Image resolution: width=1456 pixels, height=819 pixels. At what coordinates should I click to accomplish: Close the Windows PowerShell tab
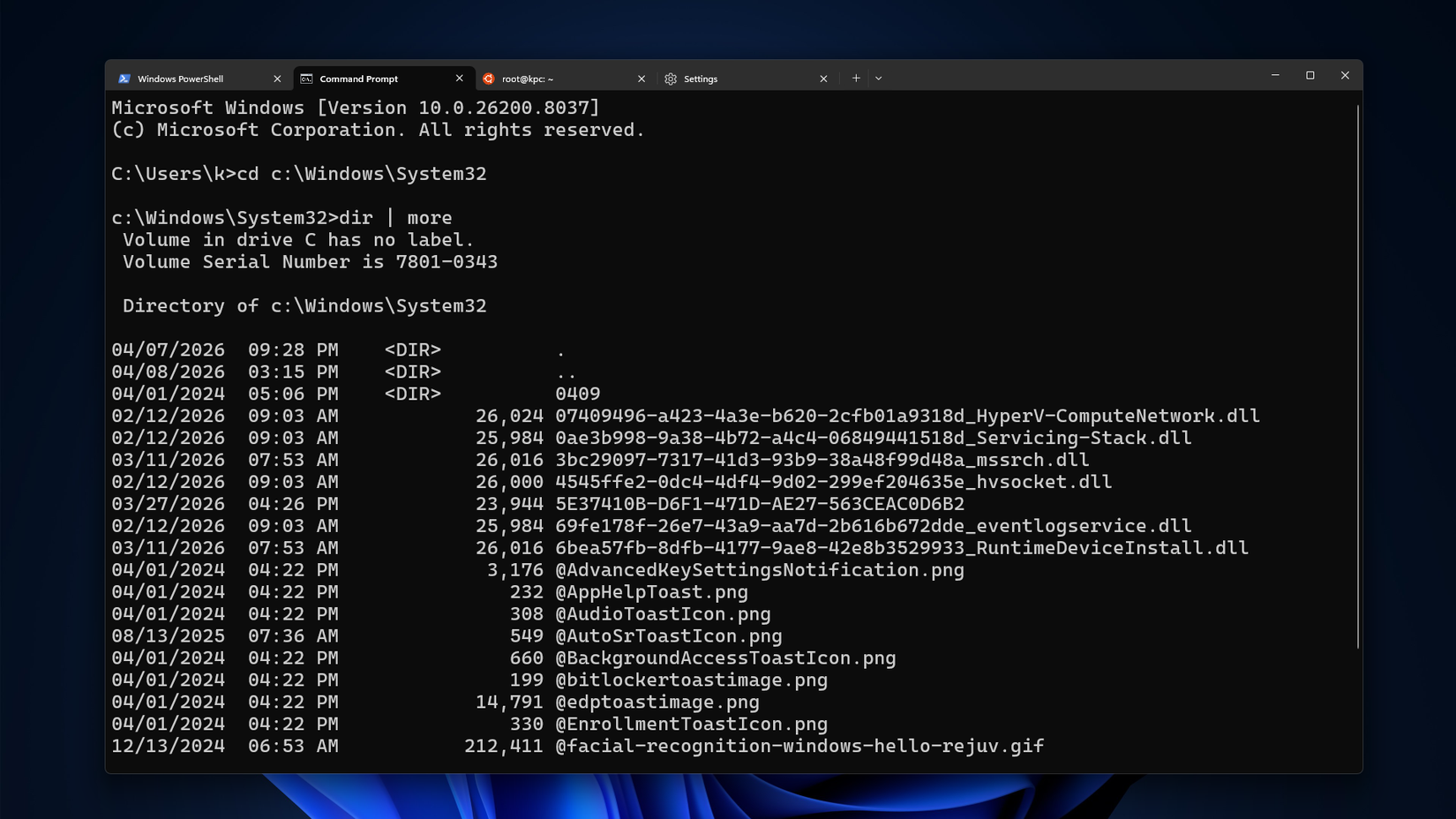[x=277, y=79]
